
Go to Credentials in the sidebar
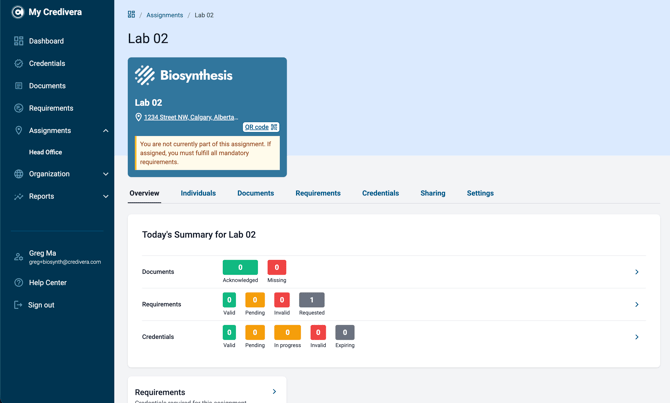click(47, 63)
